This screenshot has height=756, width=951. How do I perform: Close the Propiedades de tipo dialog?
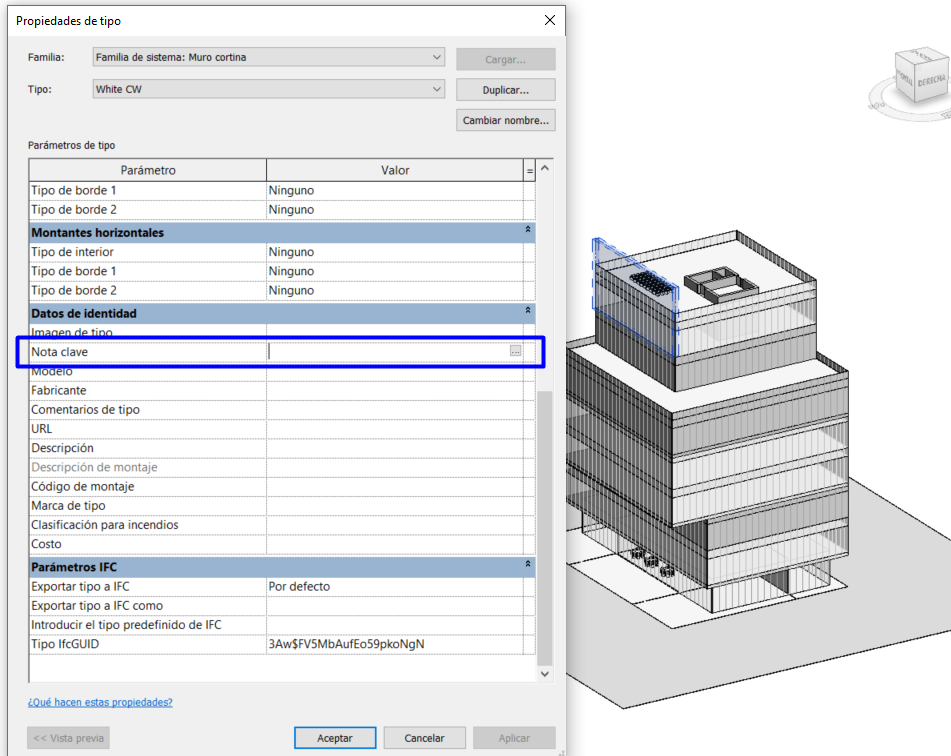[x=549, y=20]
